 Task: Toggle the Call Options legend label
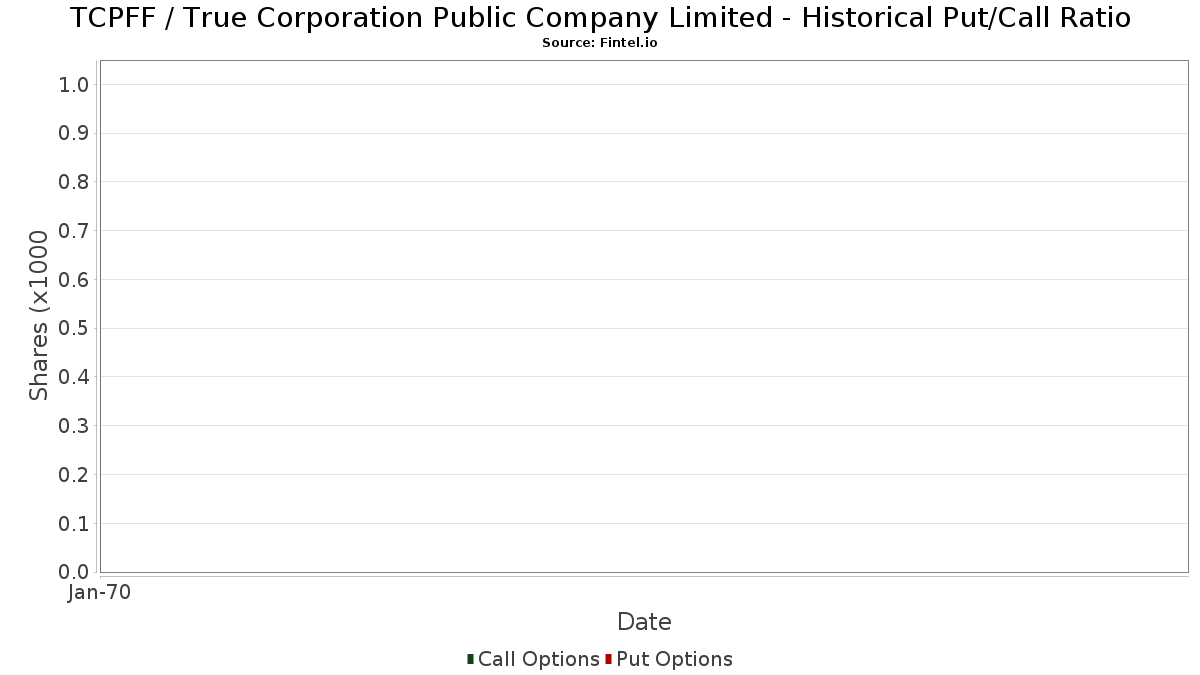(x=539, y=659)
